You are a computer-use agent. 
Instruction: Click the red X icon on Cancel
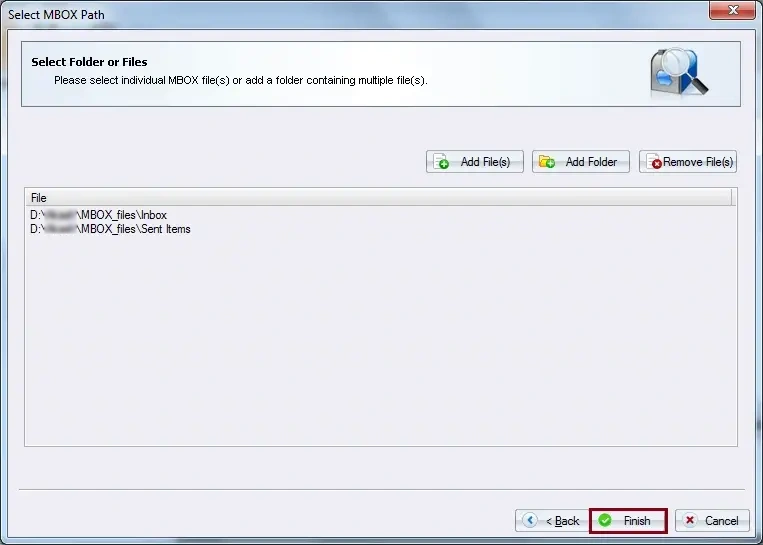691,521
